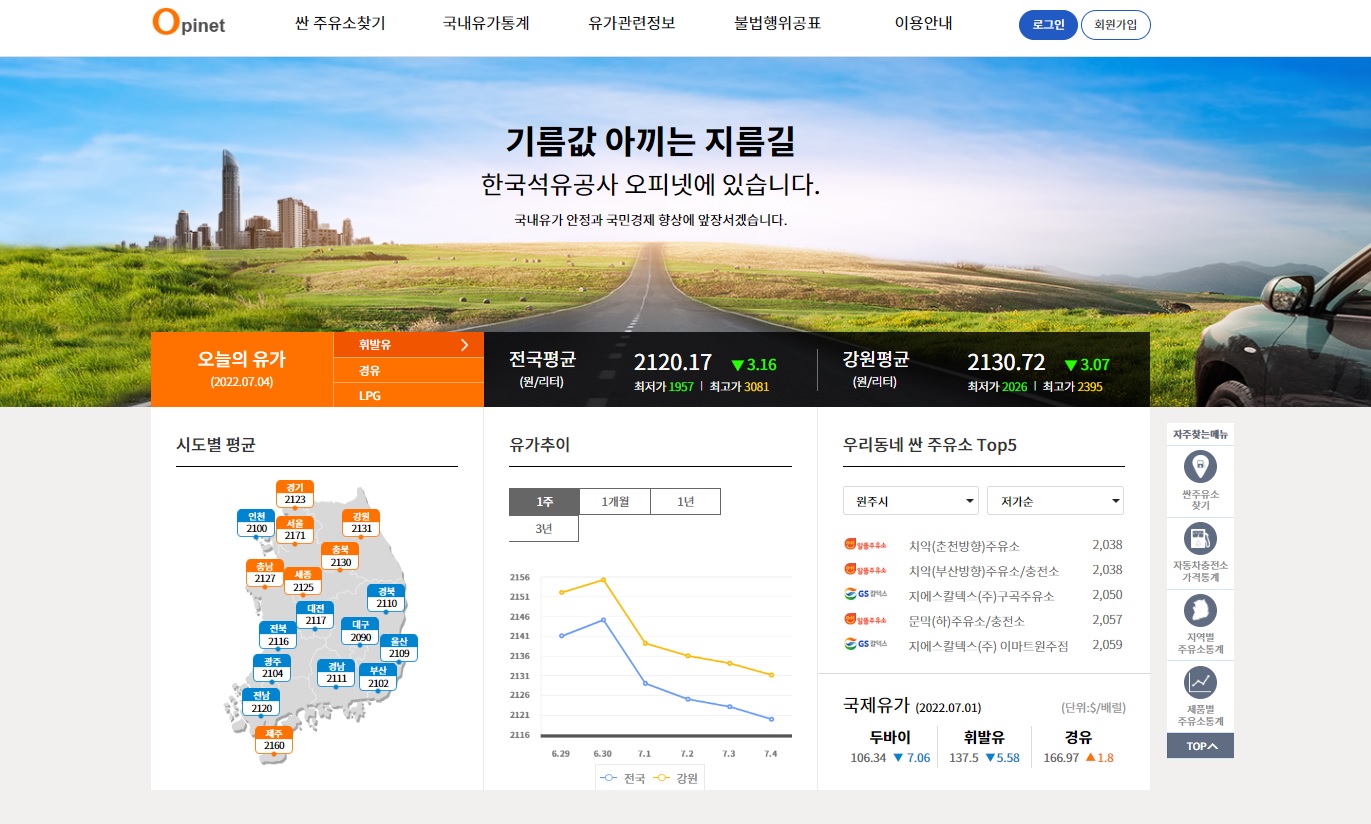Screen dimensions: 1371x824
Task: Click the 자주찾는메뉴 header label
Action: [x=1199, y=433]
